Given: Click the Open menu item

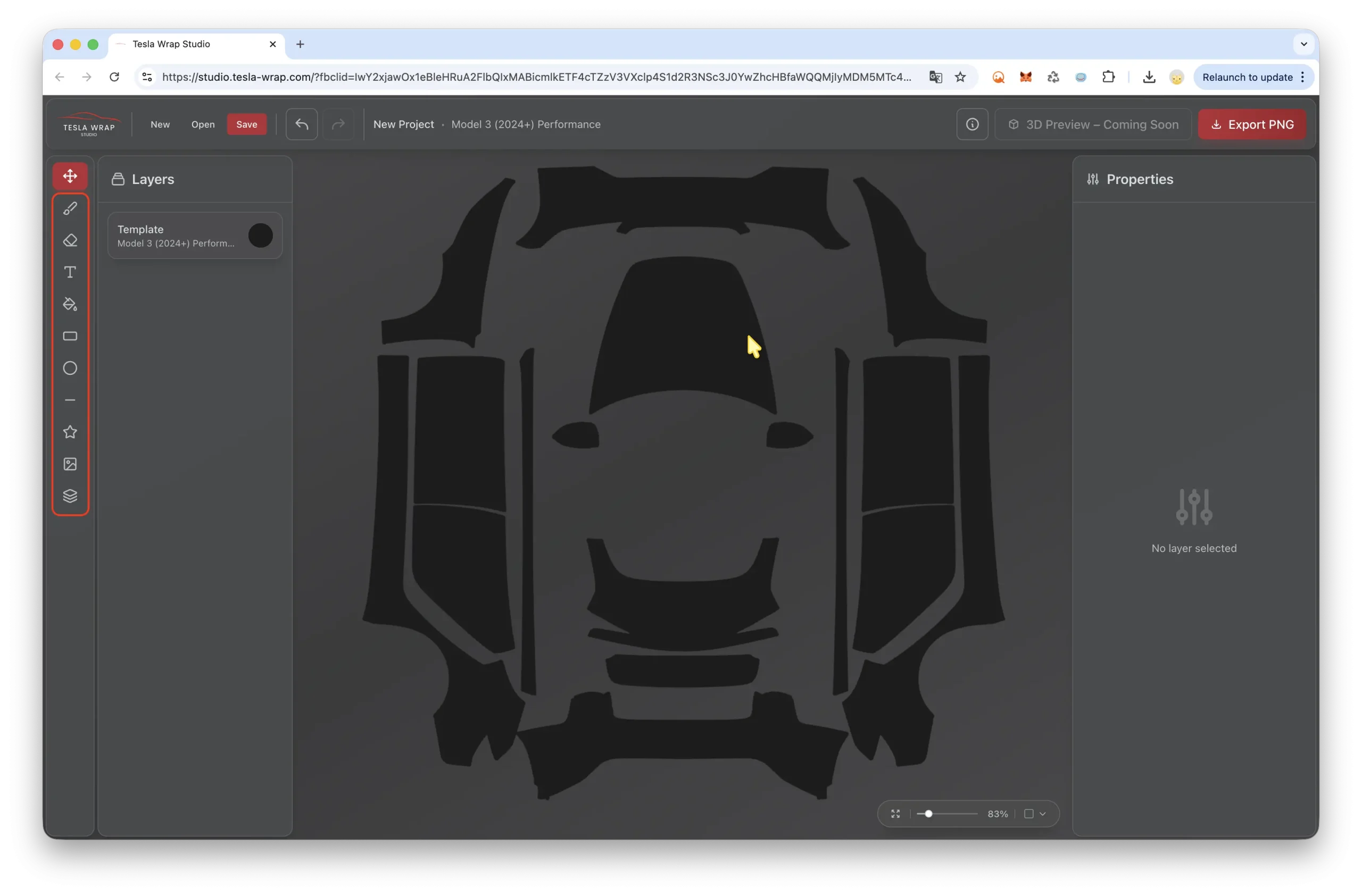Looking at the screenshot, I should (x=203, y=124).
